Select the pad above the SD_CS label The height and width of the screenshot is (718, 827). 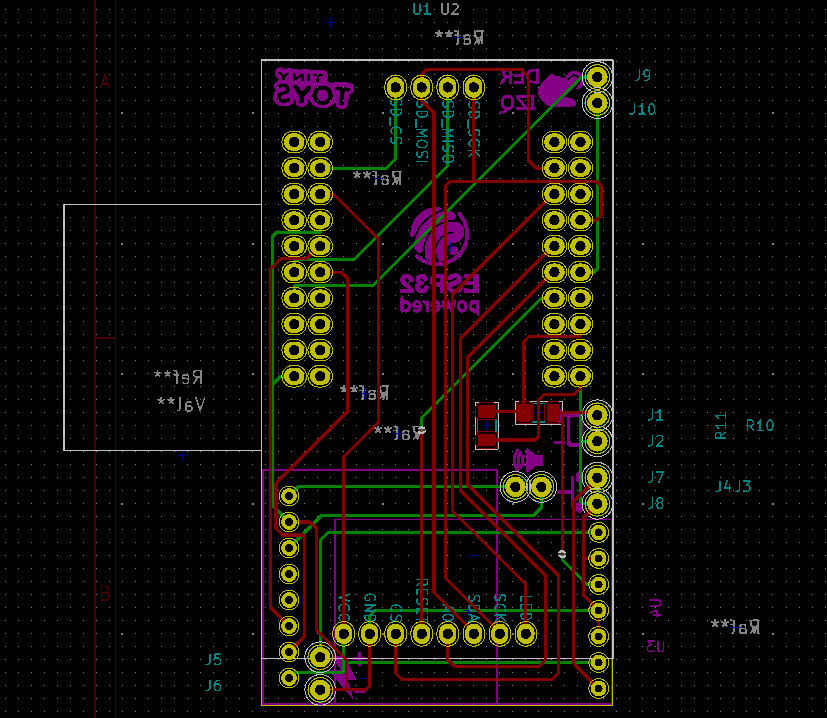[396, 88]
